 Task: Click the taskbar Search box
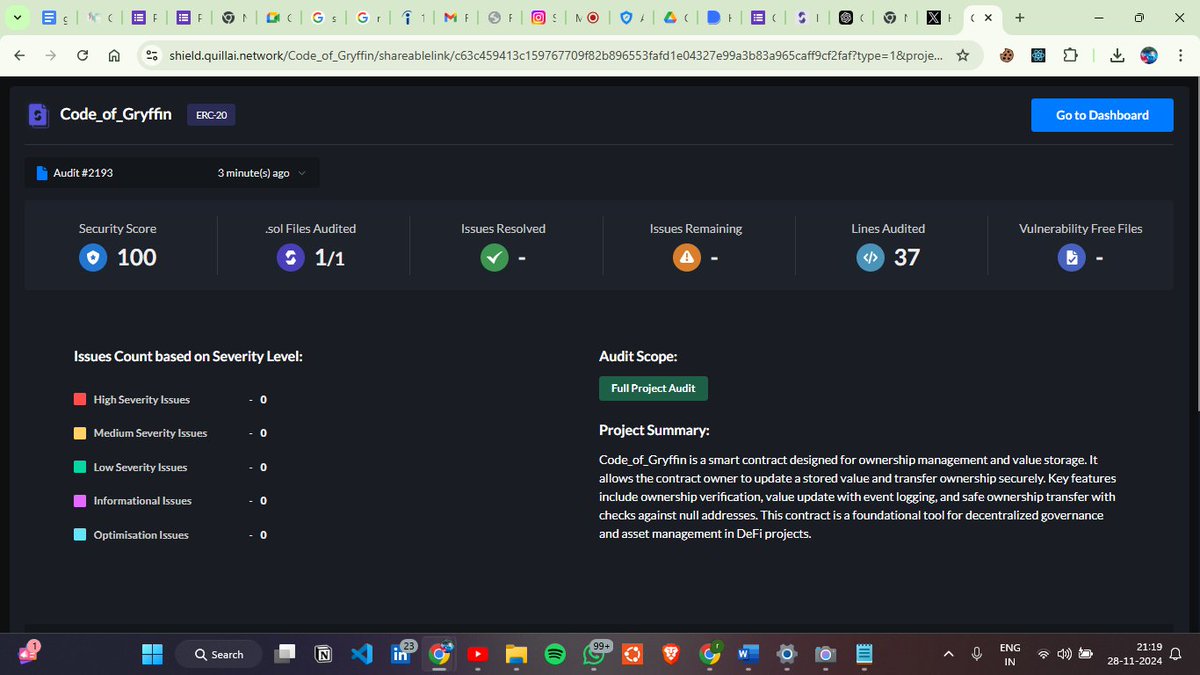pos(217,654)
